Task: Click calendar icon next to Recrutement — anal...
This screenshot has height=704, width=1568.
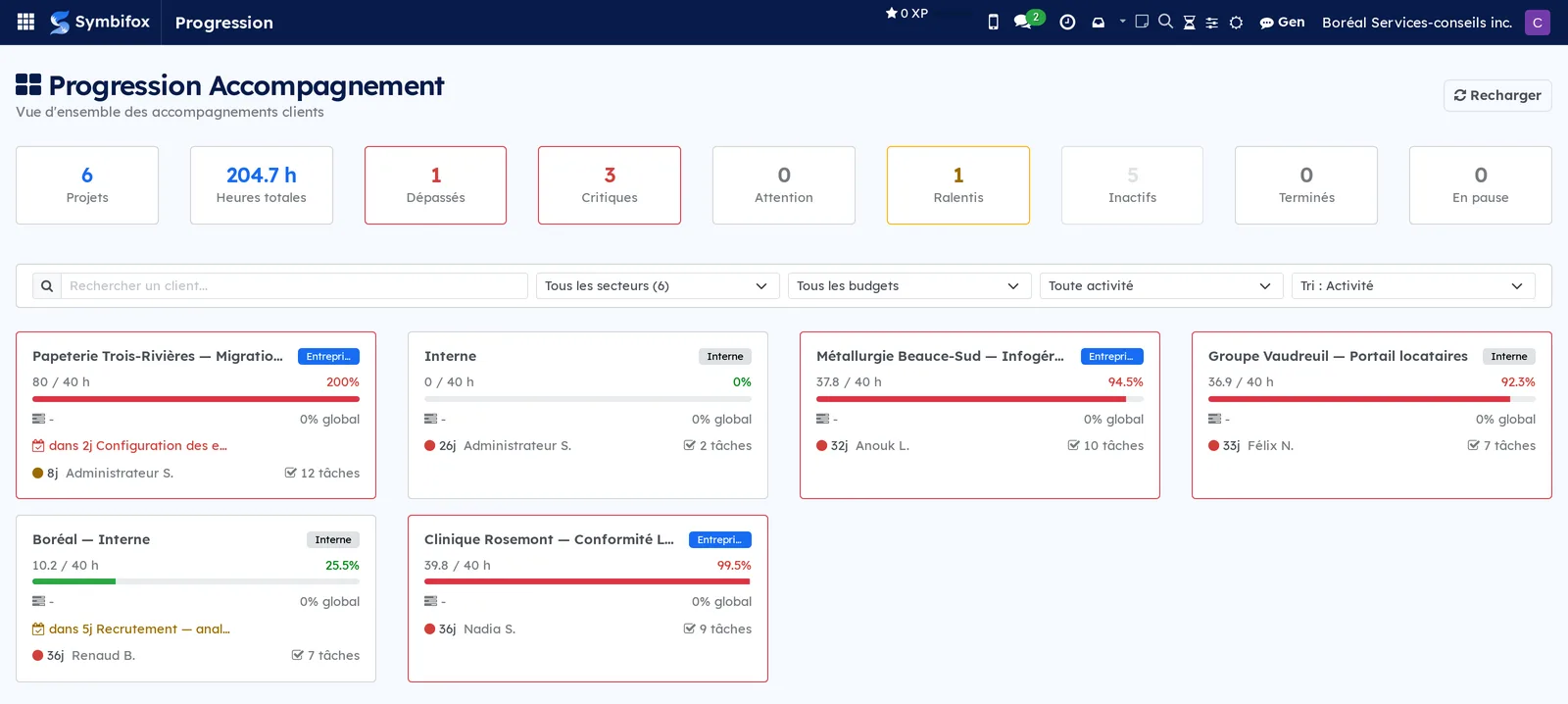Action: (38, 629)
